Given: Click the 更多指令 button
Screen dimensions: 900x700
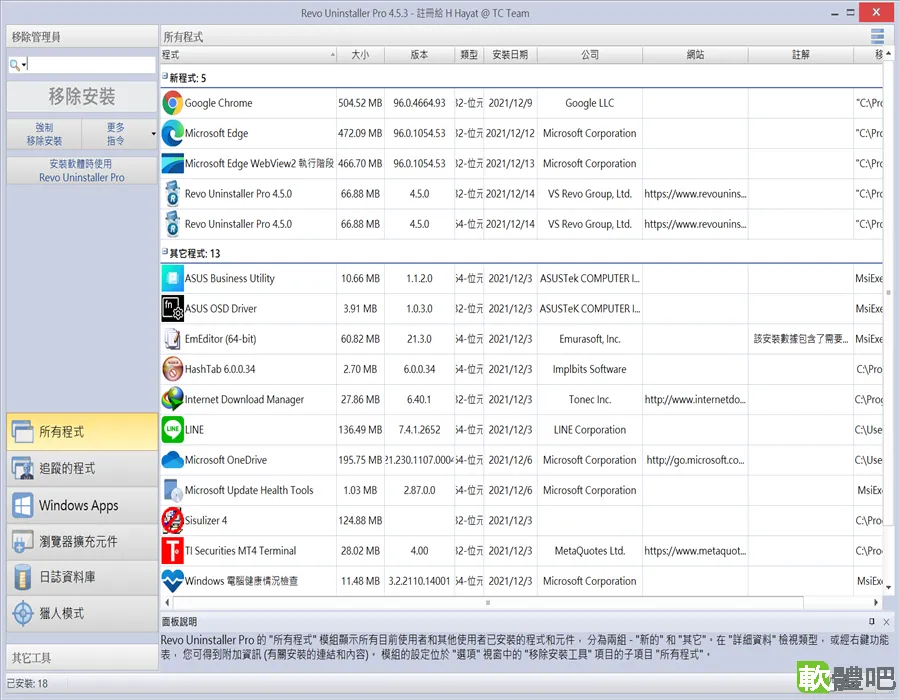Looking at the screenshot, I should 115,134.
